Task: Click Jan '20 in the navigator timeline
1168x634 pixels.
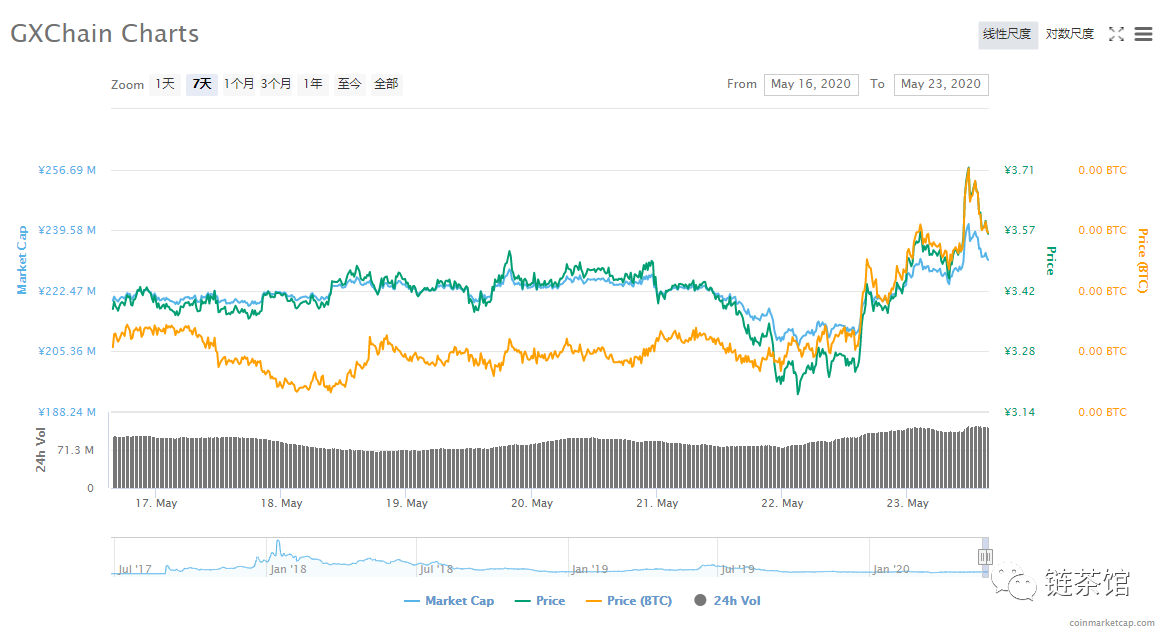Action: click(x=891, y=569)
